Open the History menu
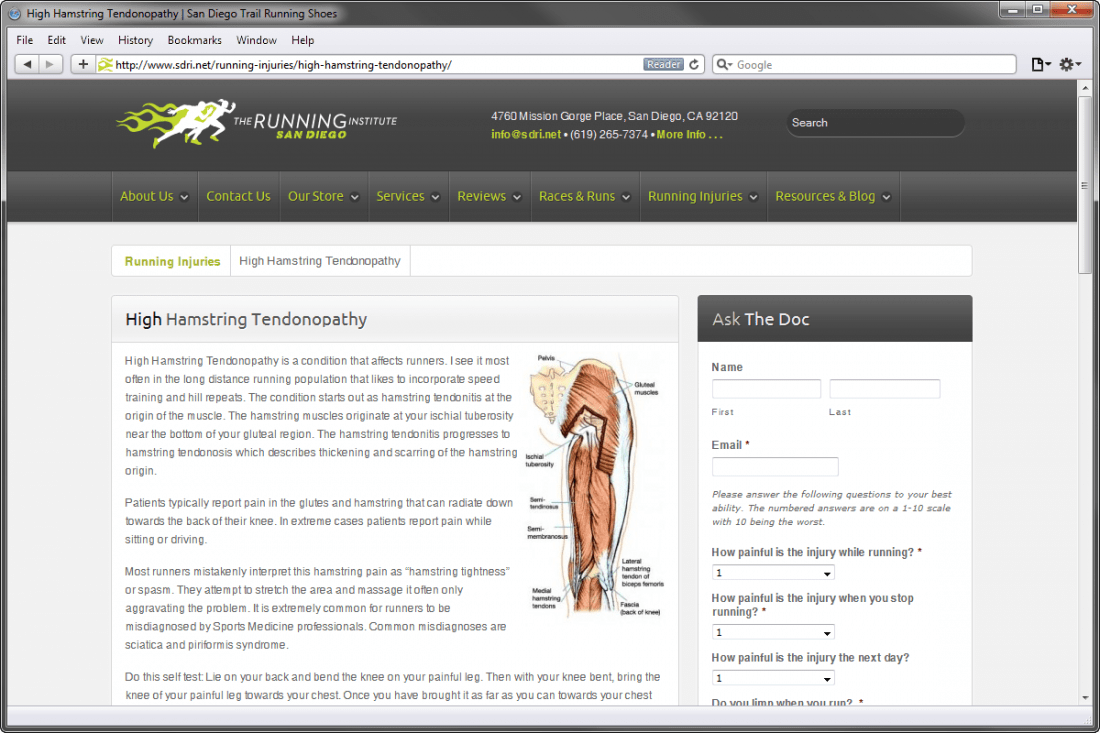This screenshot has width=1100, height=733. click(135, 40)
